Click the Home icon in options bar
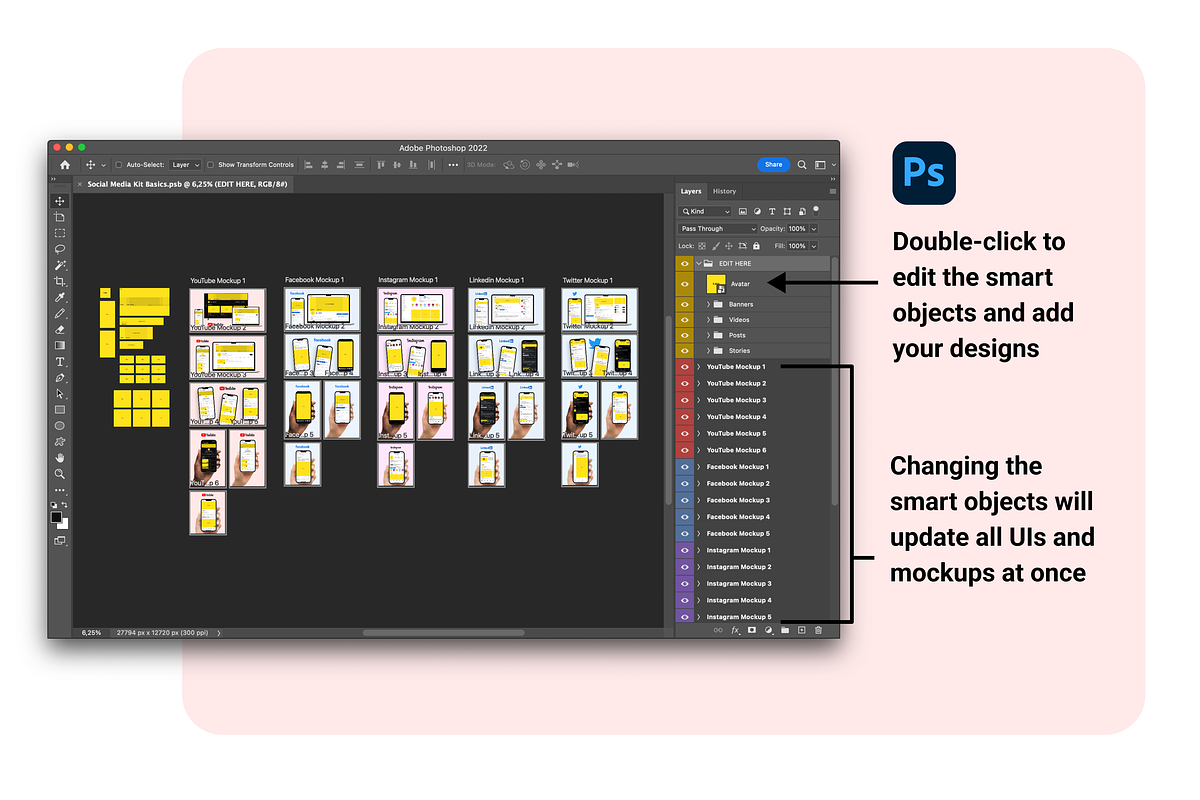This screenshot has width=1200, height=800. [65, 165]
